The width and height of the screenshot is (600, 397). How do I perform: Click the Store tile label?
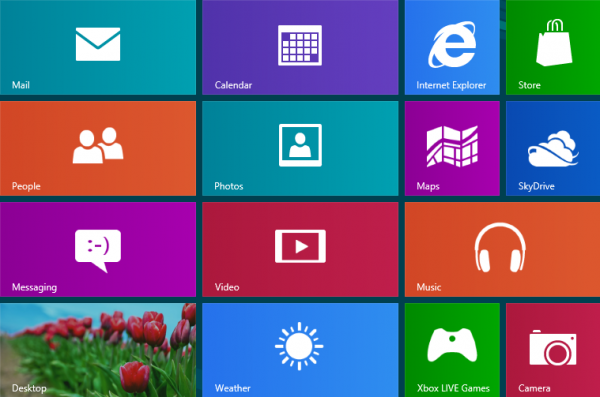point(529,85)
